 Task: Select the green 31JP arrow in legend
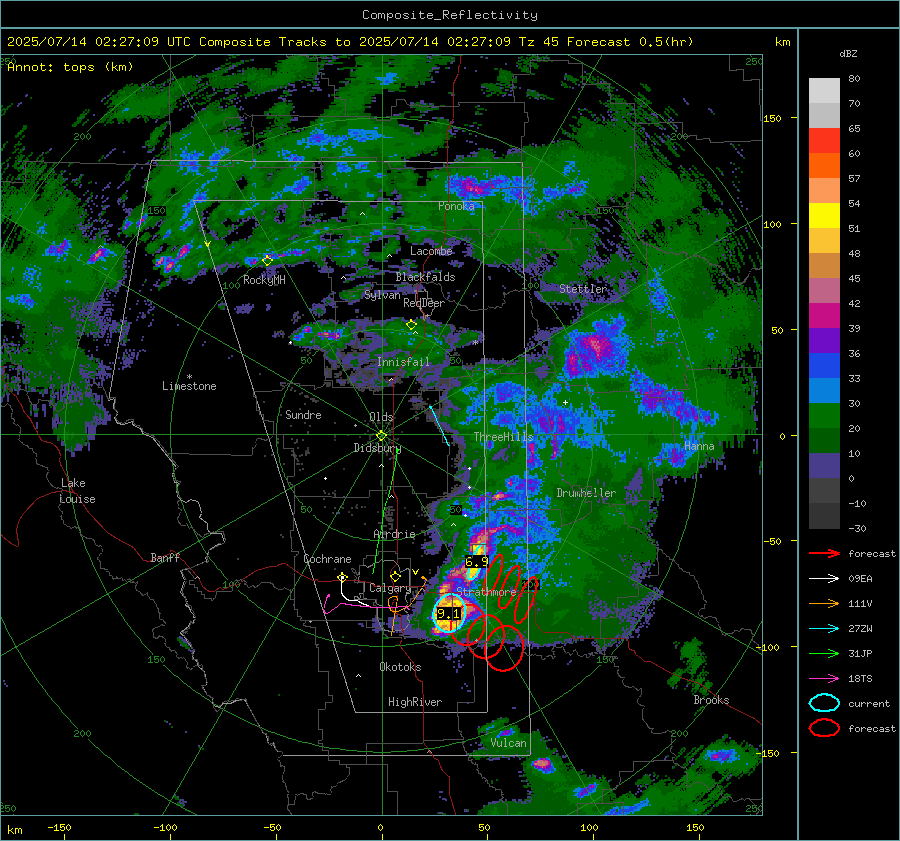click(824, 653)
